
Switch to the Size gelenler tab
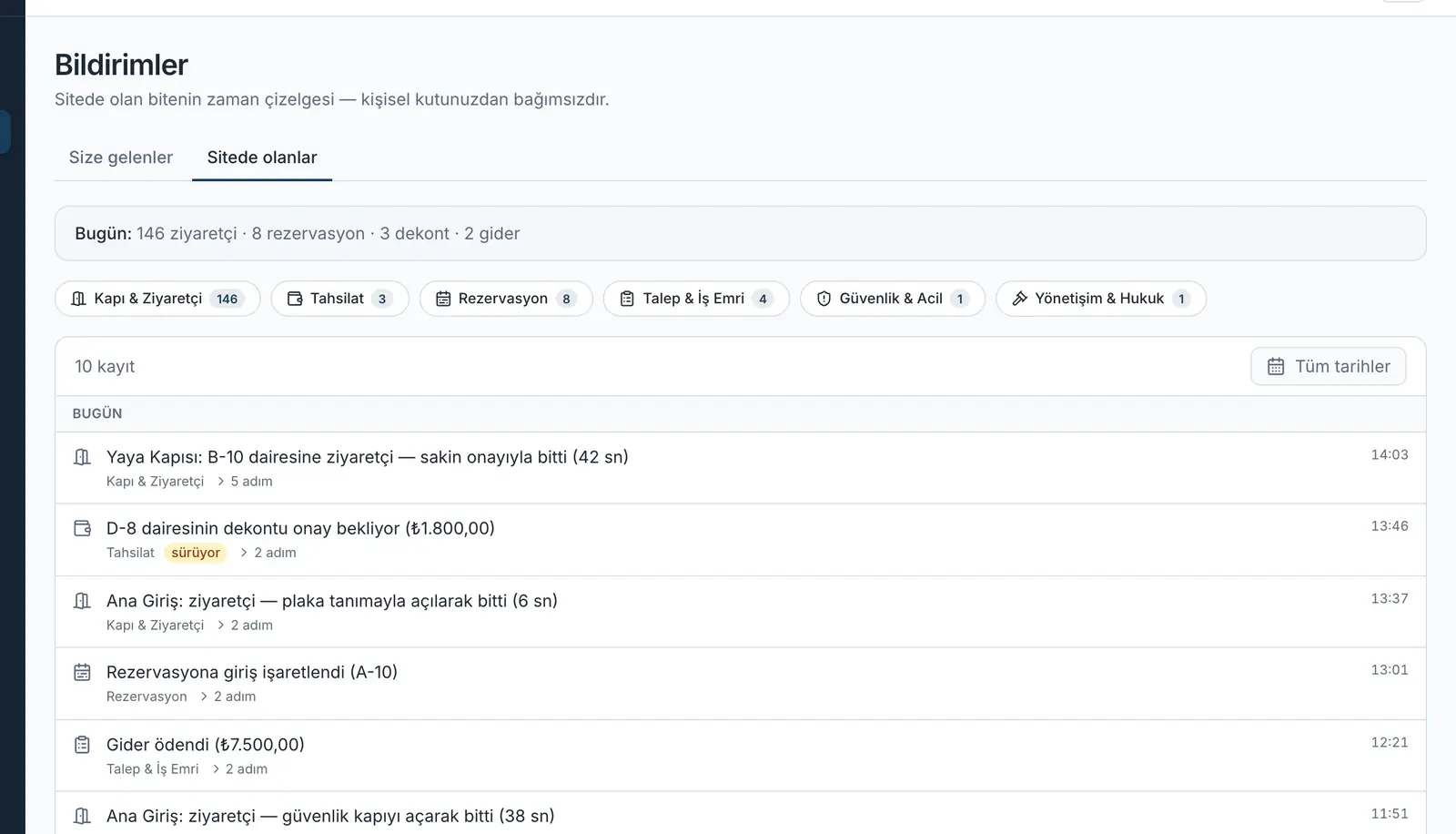pyautogui.click(x=121, y=158)
